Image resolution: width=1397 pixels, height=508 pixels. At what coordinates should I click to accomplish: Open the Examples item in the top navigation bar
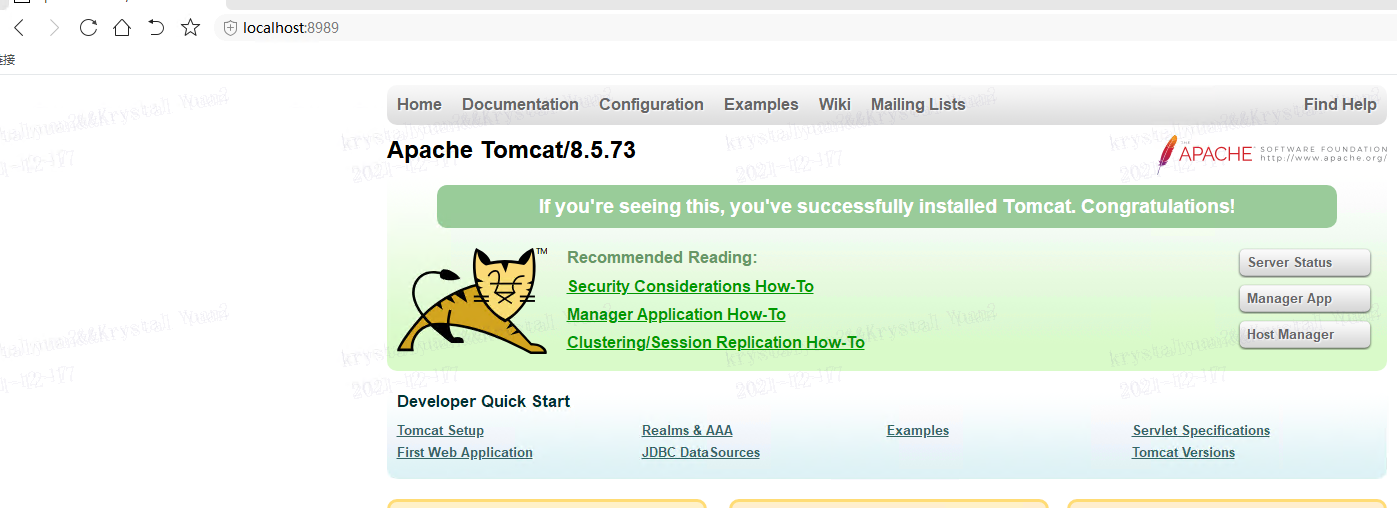click(x=761, y=104)
